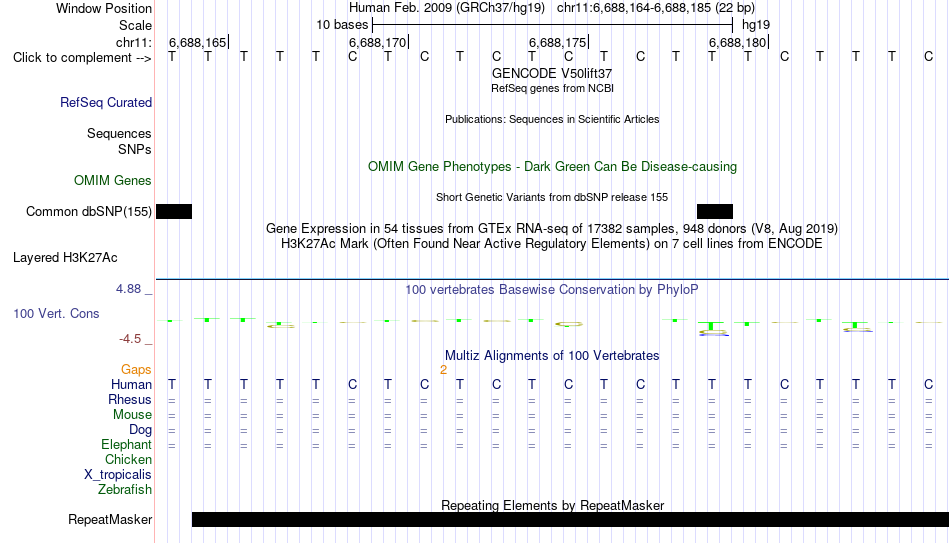The width and height of the screenshot is (950, 543).
Task: Click the Sequences track label
Action: click(119, 133)
